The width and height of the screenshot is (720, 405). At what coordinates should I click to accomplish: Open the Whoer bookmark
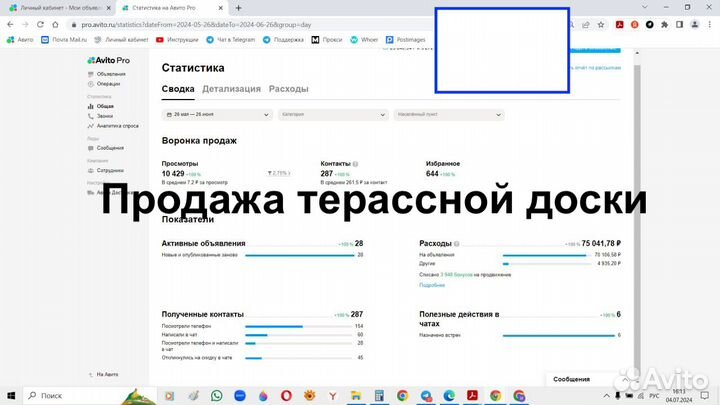click(364, 40)
